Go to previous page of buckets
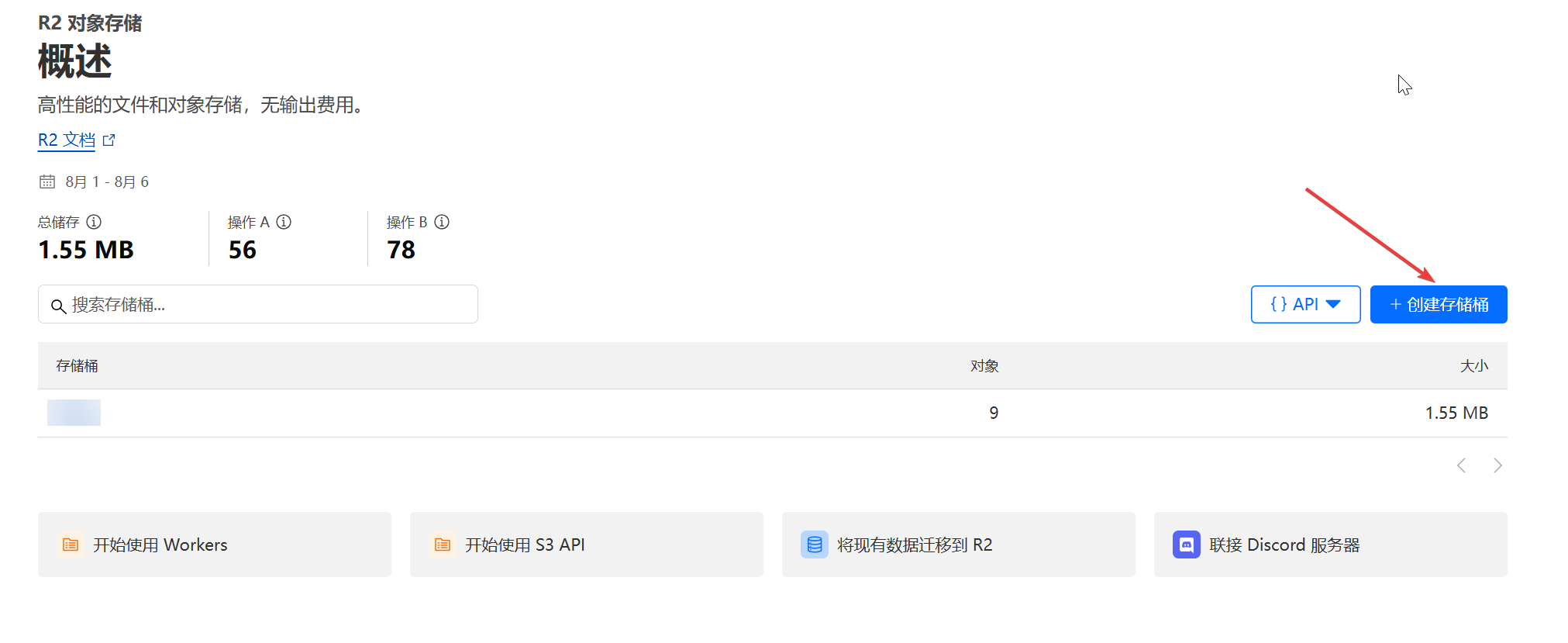This screenshot has width=1568, height=643. tap(1461, 465)
